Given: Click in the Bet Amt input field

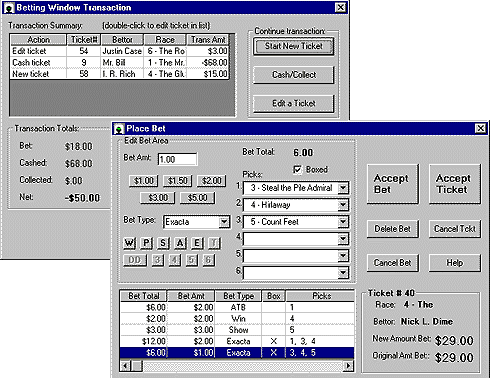Looking at the screenshot, I should pyautogui.click(x=177, y=159).
